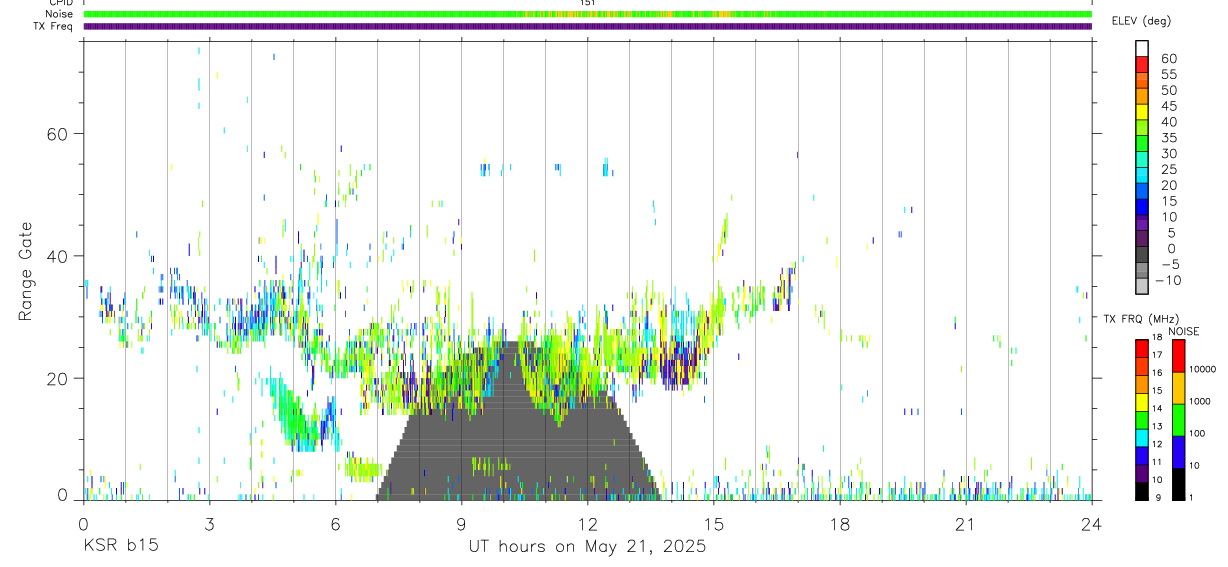Click x-axis tick label '21'
This screenshot has height=567, width=1228.
click(965, 525)
